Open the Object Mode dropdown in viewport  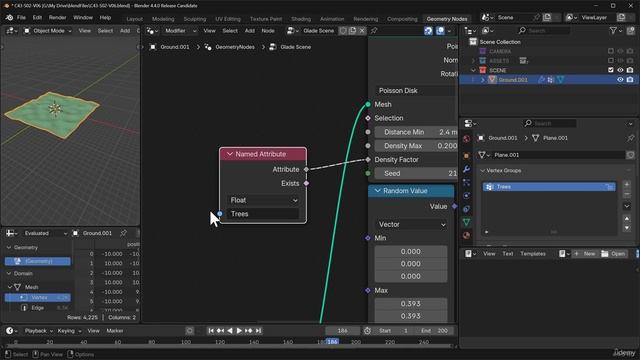(x=47, y=31)
